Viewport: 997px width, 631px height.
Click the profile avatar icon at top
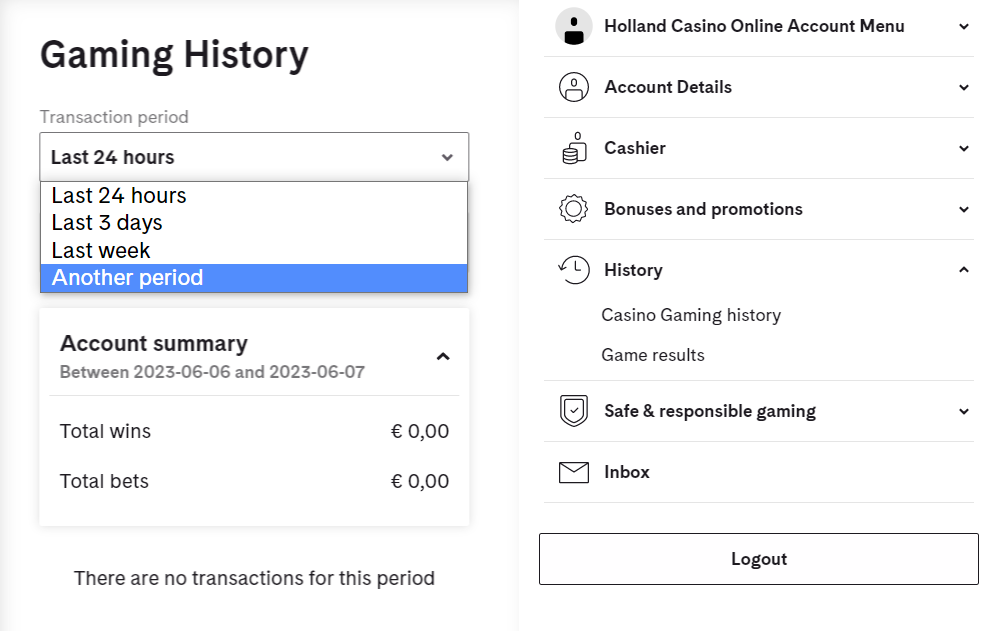pos(574,26)
